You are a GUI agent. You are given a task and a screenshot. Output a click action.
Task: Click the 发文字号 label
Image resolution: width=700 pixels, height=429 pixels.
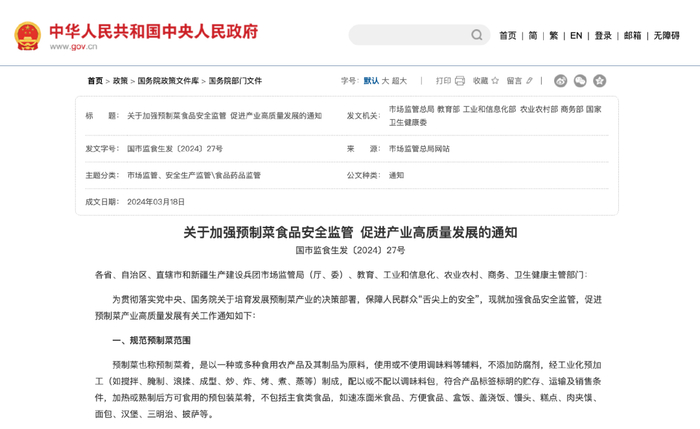102,149
